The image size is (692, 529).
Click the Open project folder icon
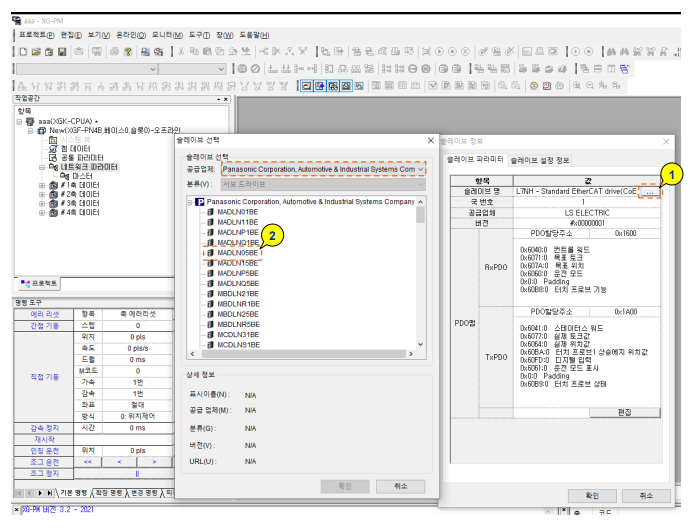(35, 51)
